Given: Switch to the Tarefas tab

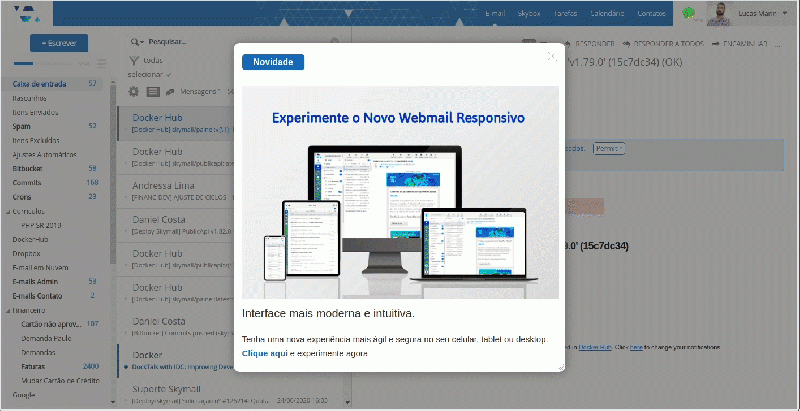Looking at the screenshot, I should pos(565,14).
